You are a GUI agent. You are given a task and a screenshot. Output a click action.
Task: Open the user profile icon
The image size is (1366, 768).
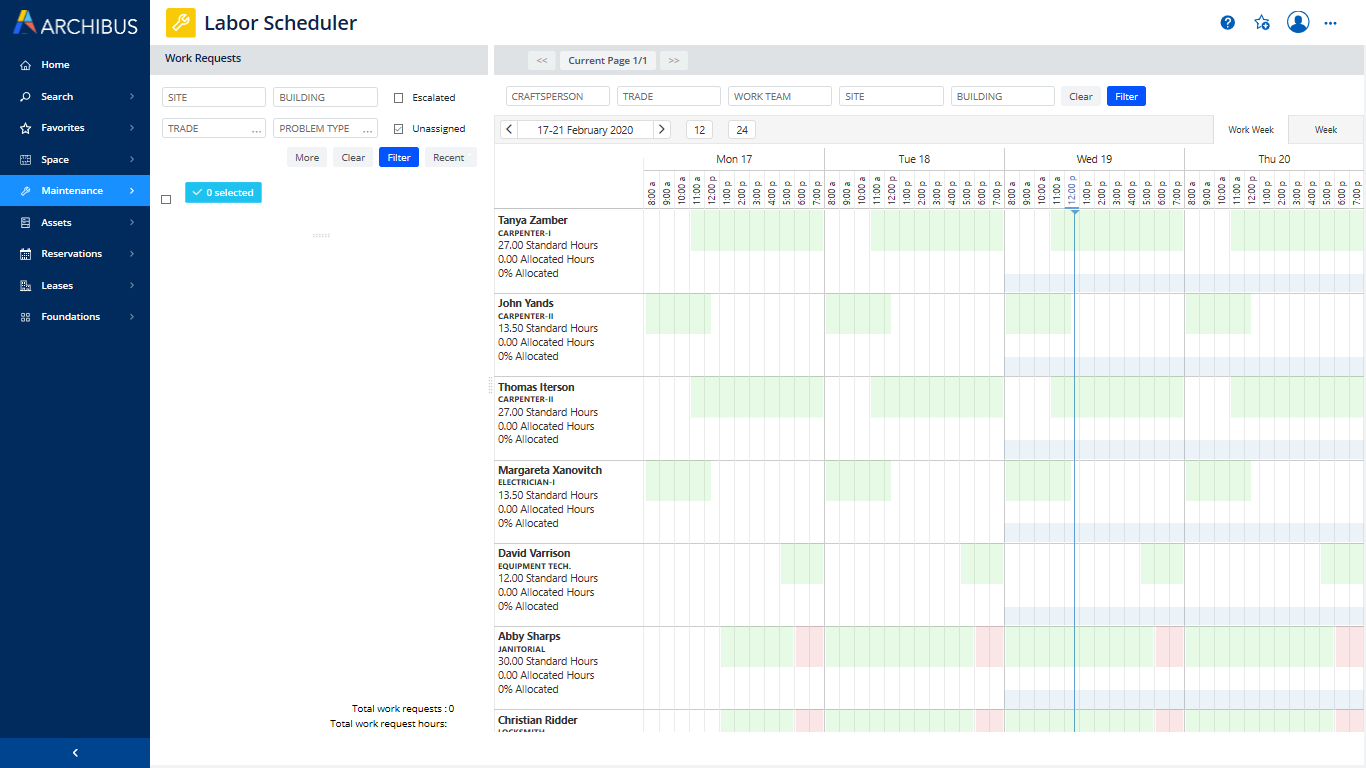coord(1298,23)
